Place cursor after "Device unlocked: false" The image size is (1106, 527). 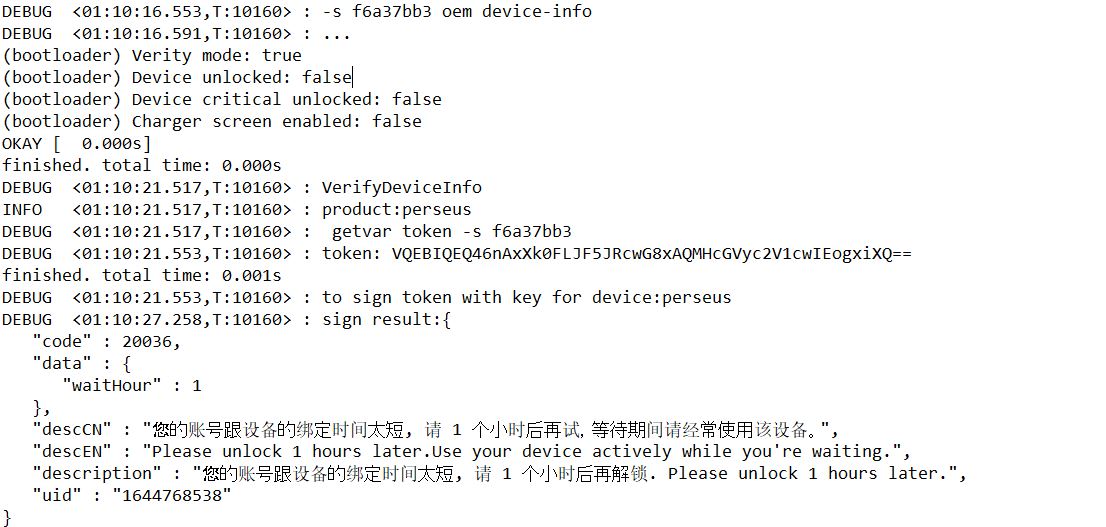click(353, 77)
